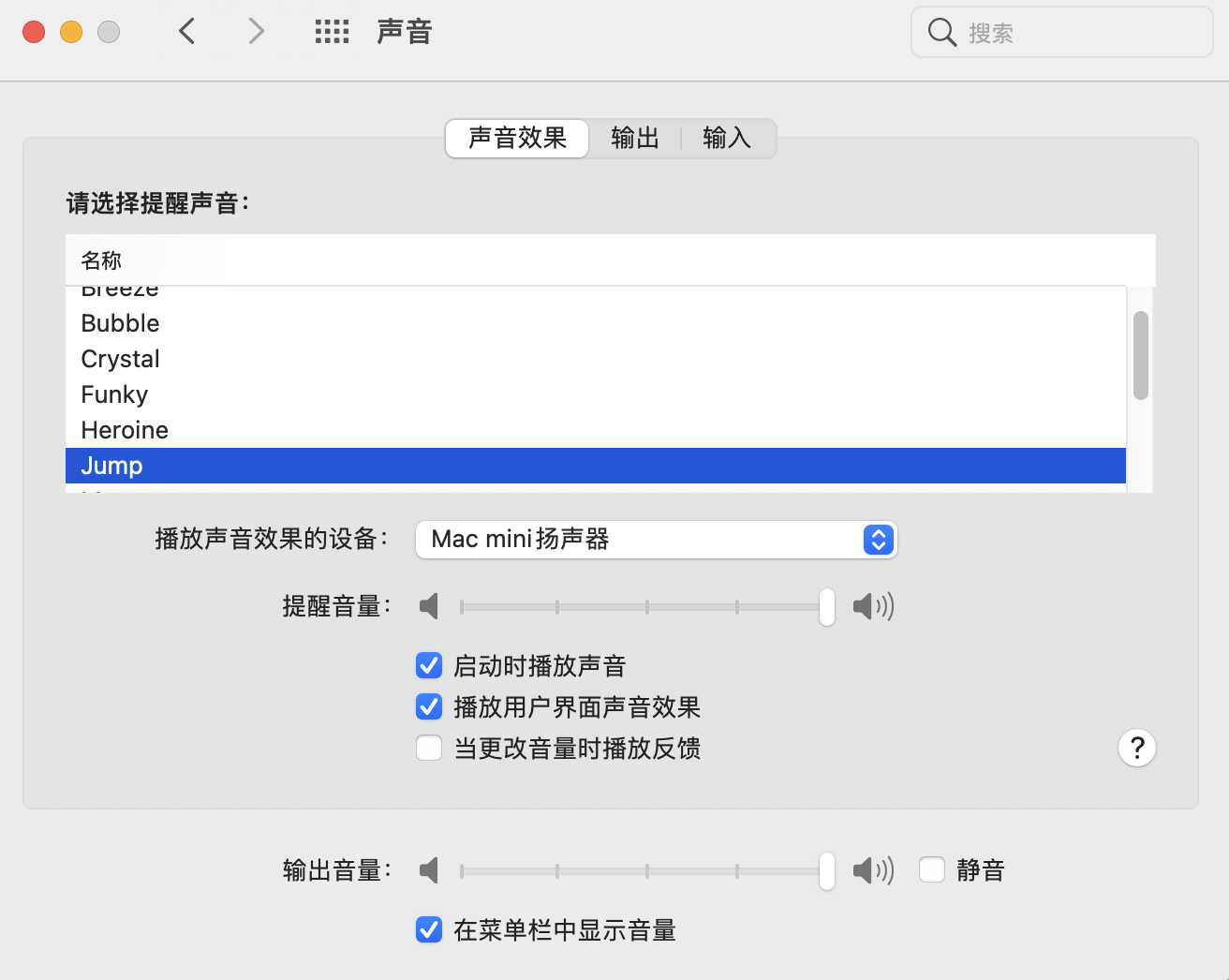This screenshot has height=980, width=1229.
Task: Uncheck 播放用户界面声音效果 option
Action: click(x=429, y=707)
